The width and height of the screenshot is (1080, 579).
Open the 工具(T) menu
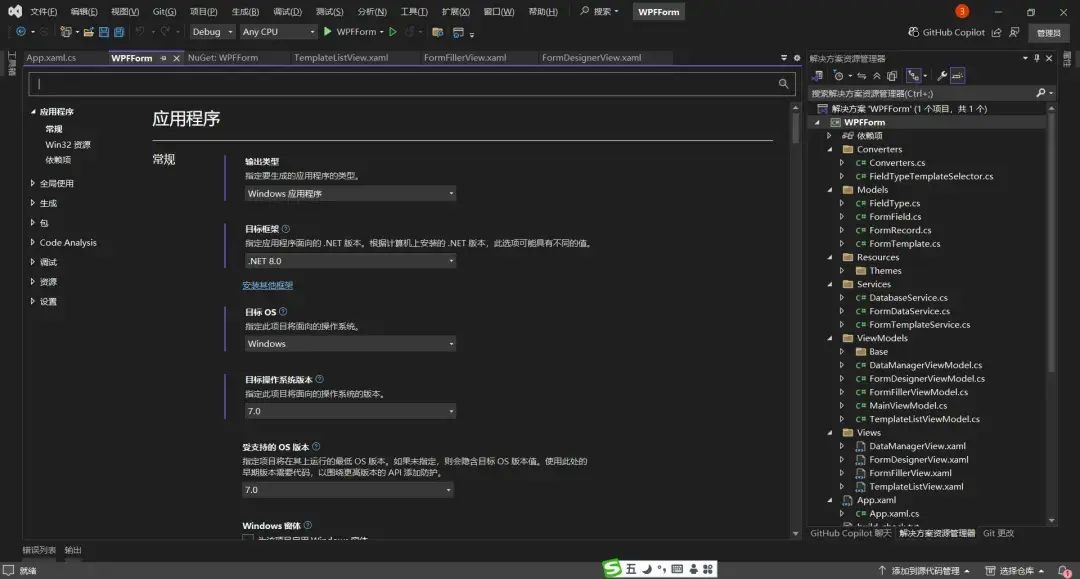(414, 12)
